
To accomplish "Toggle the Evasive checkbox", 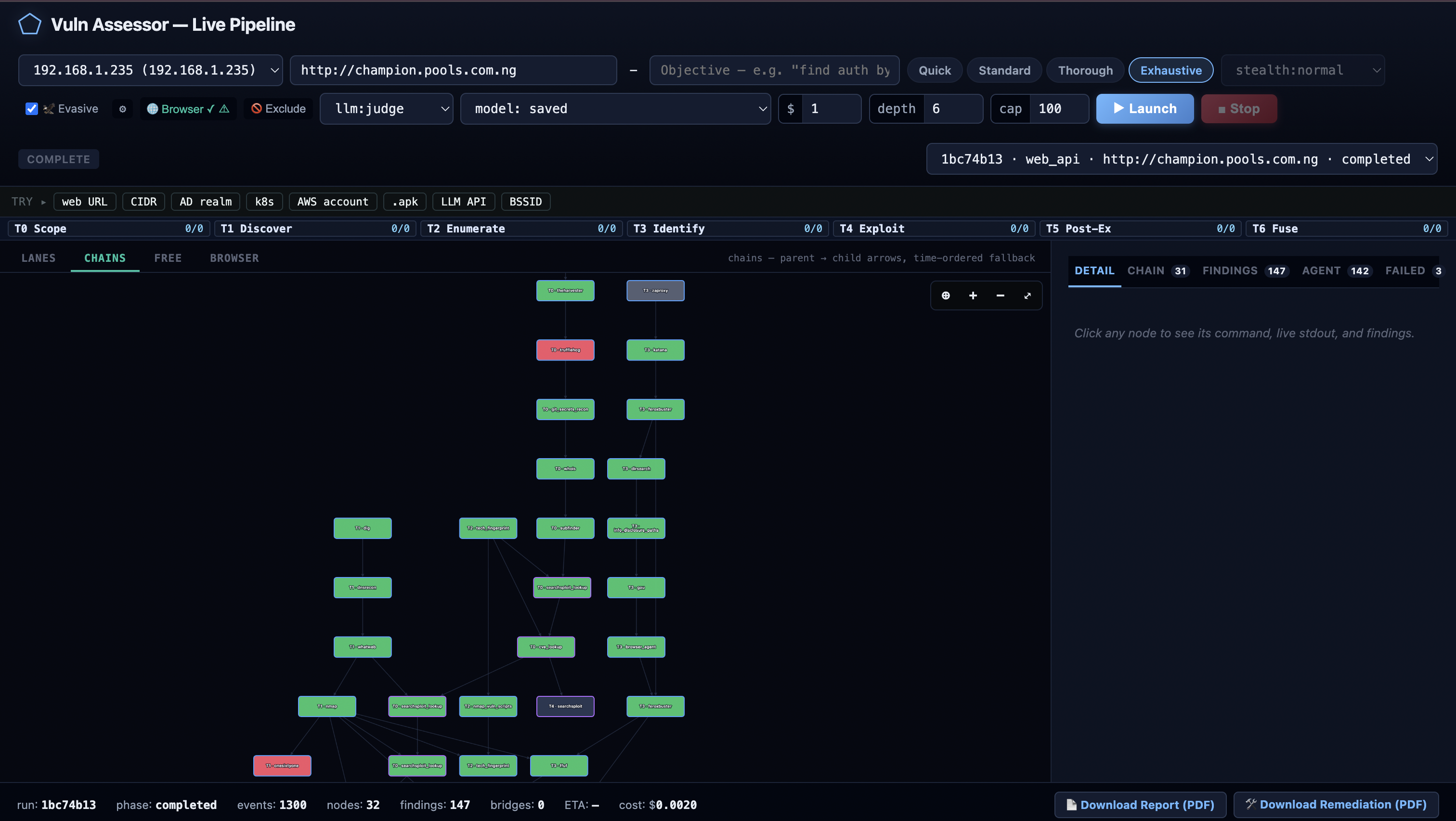I will [32, 108].
